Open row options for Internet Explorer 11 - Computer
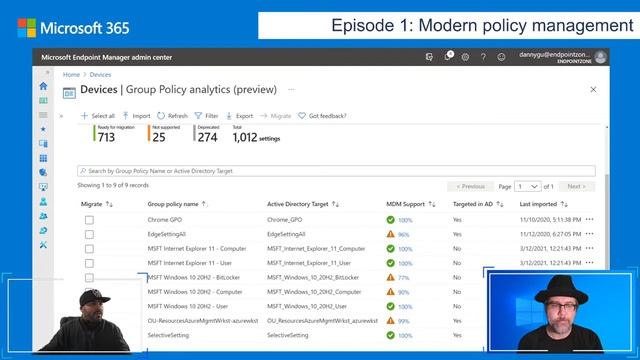 pos(589,248)
